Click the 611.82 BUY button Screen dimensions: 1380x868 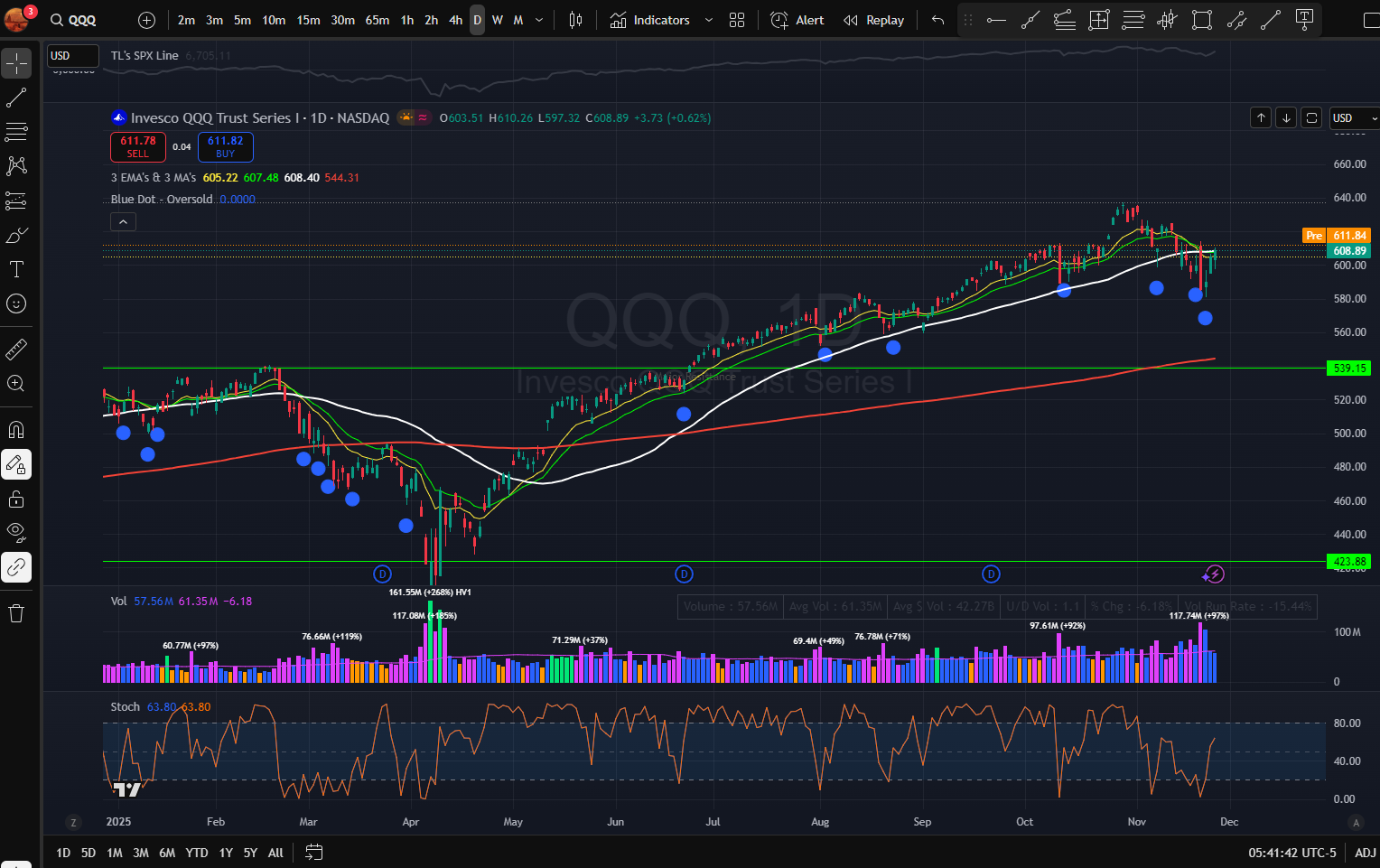(226, 146)
